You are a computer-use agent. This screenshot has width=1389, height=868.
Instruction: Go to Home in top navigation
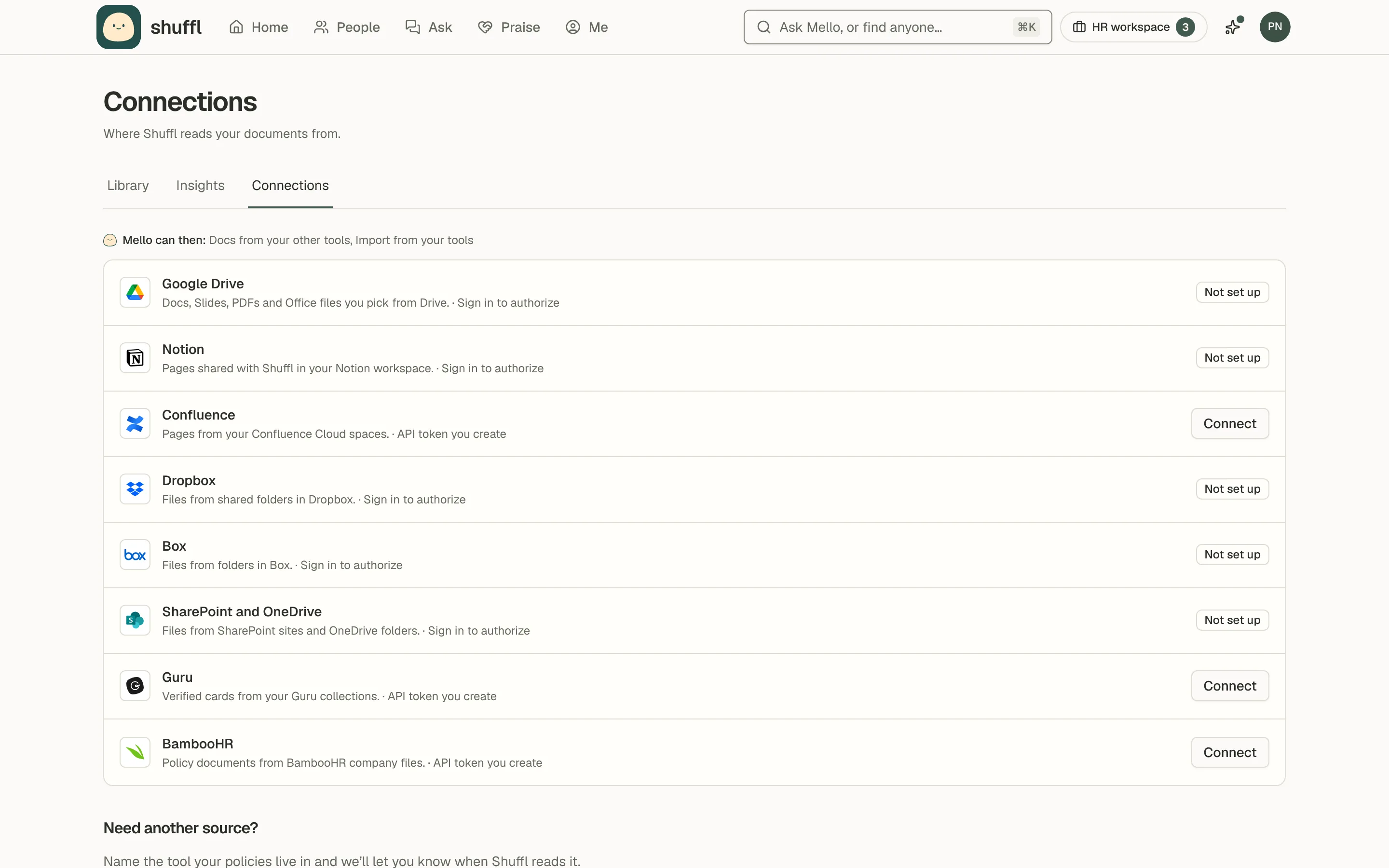tap(259, 27)
